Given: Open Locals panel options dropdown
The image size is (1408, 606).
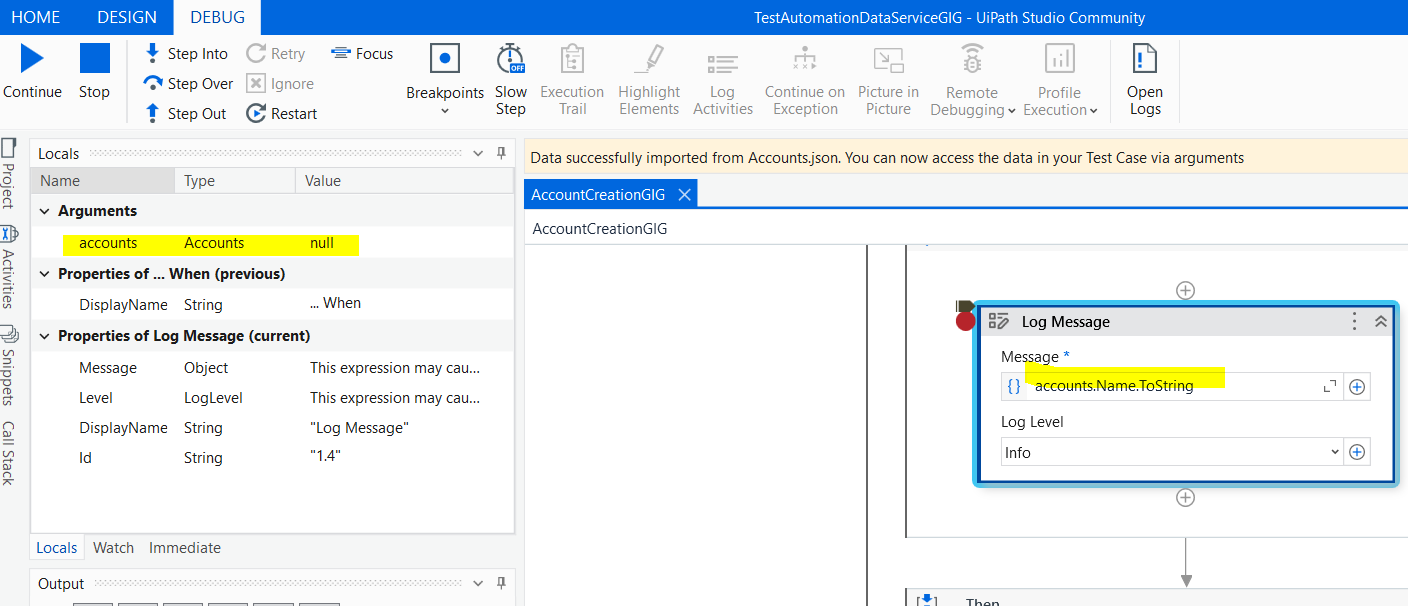Looking at the screenshot, I should [478, 154].
